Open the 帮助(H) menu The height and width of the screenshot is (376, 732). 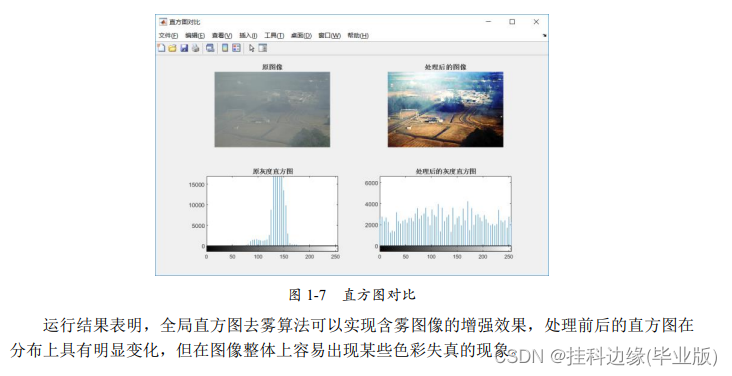pos(358,35)
